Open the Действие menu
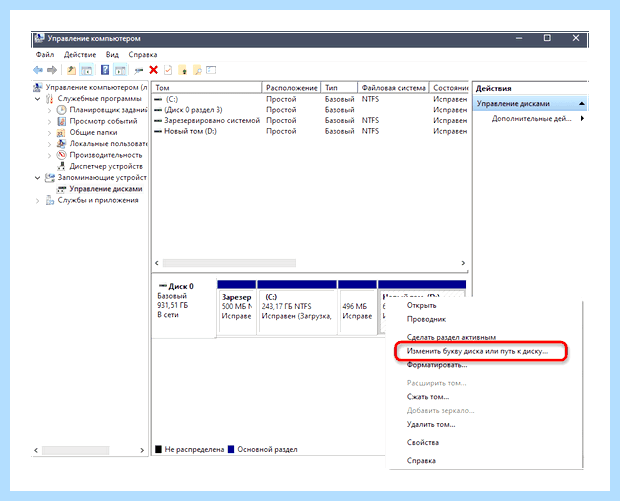This screenshot has height=501, width=620. pyautogui.click(x=80, y=55)
